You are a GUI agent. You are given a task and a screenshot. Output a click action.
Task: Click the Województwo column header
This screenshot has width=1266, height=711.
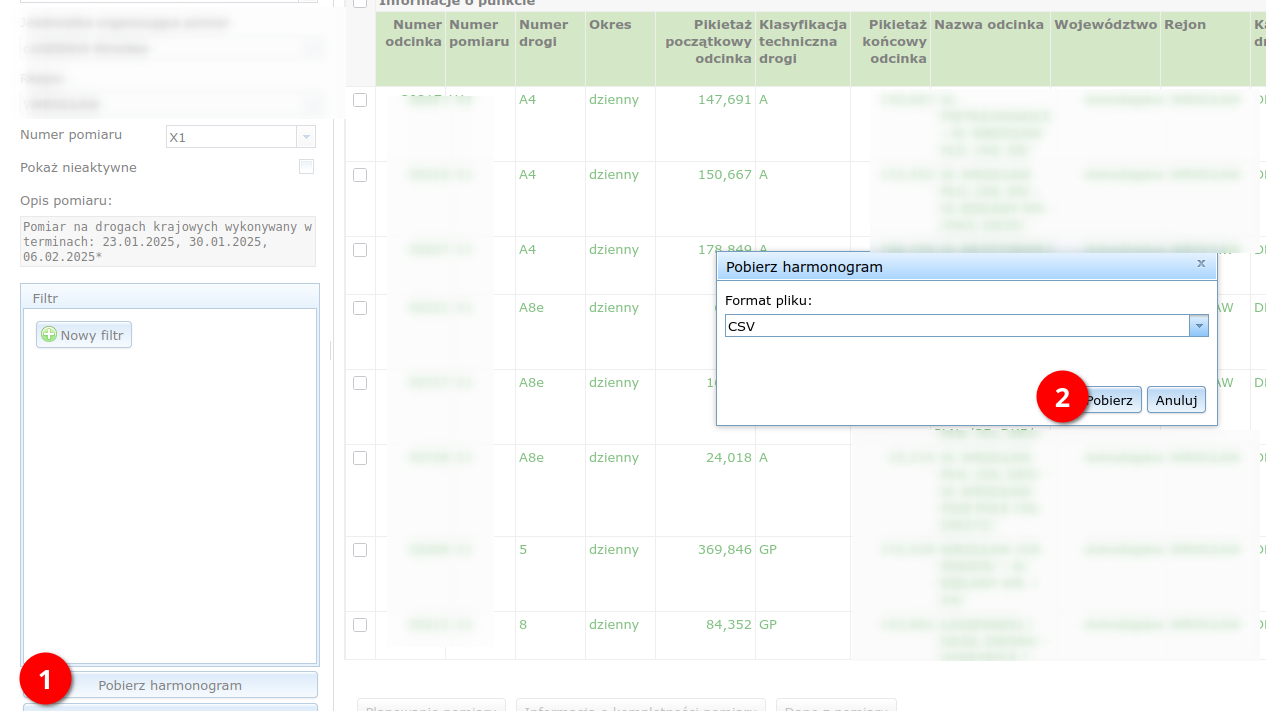pyautogui.click(x=1105, y=49)
